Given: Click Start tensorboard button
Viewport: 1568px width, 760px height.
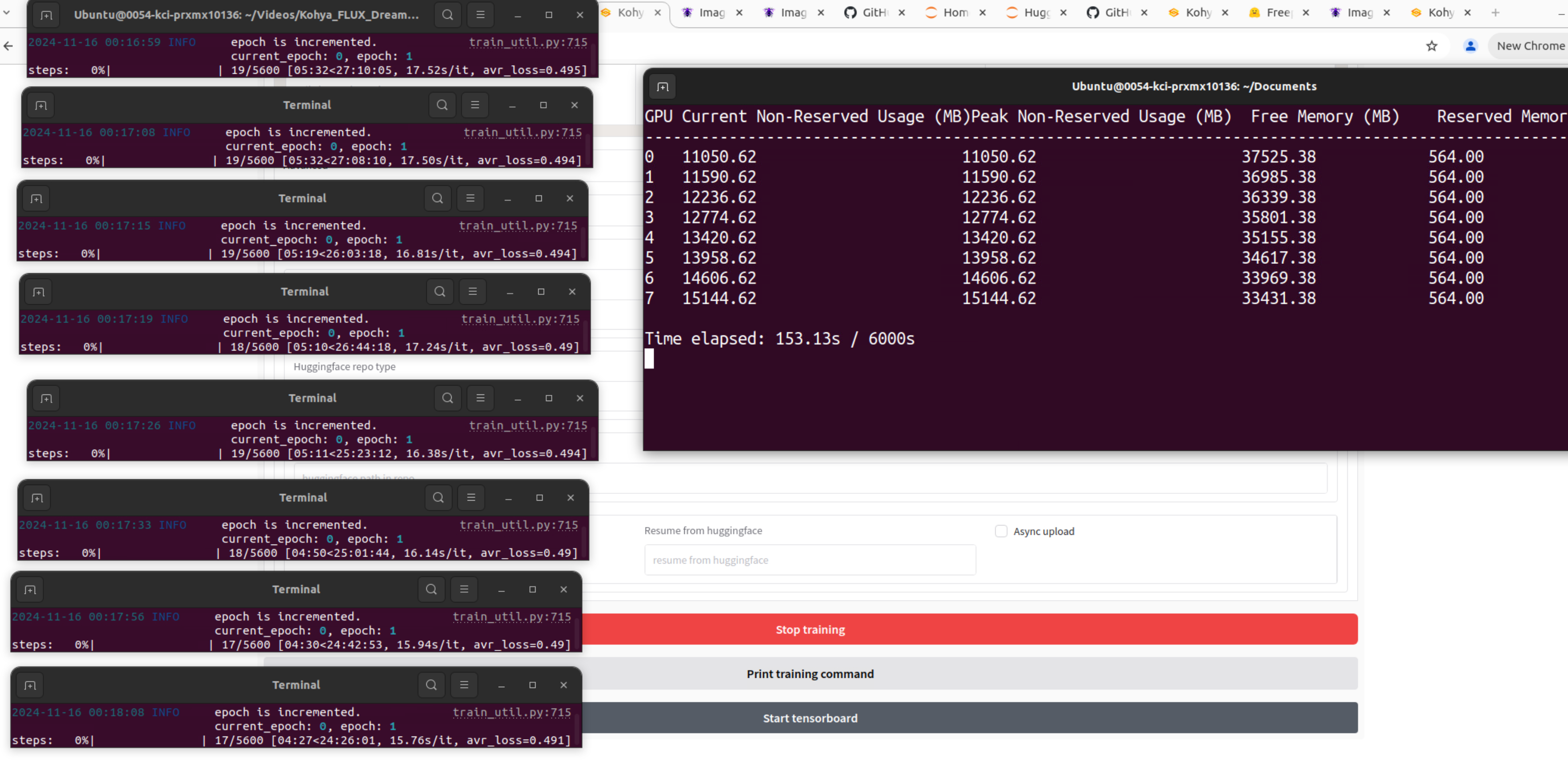Looking at the screenshot, I should [810, 718].
